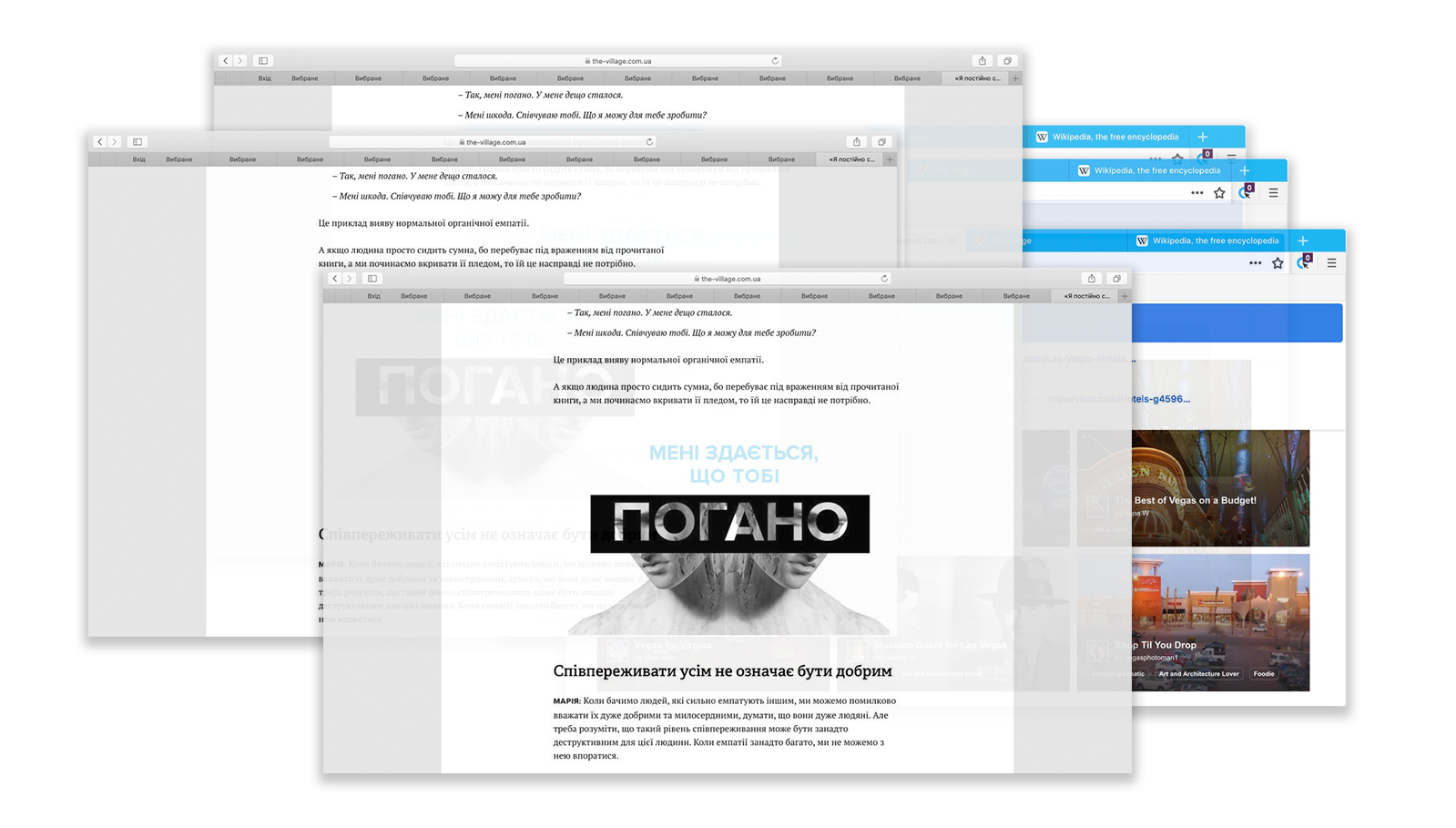The width and height of the screenshot is (1456, 828).
Task: Open the share menu in the front Safari window
Action: (x=1092, y=279)
